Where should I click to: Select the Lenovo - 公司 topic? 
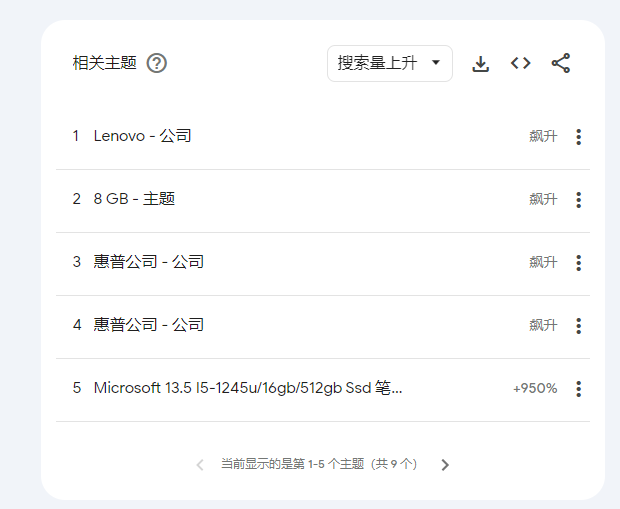tap(142, 136)
